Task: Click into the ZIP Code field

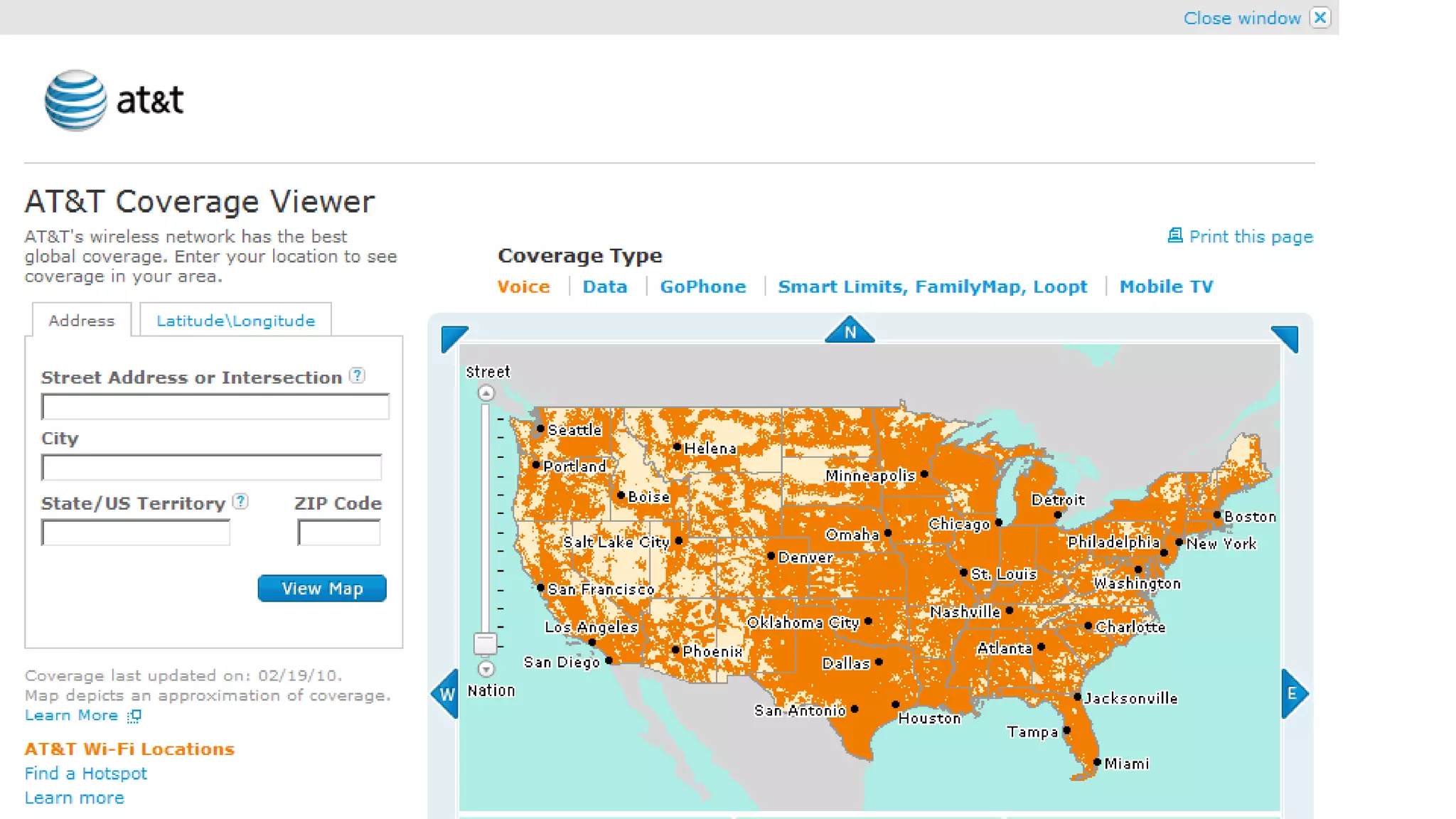Action: point(338,532)
